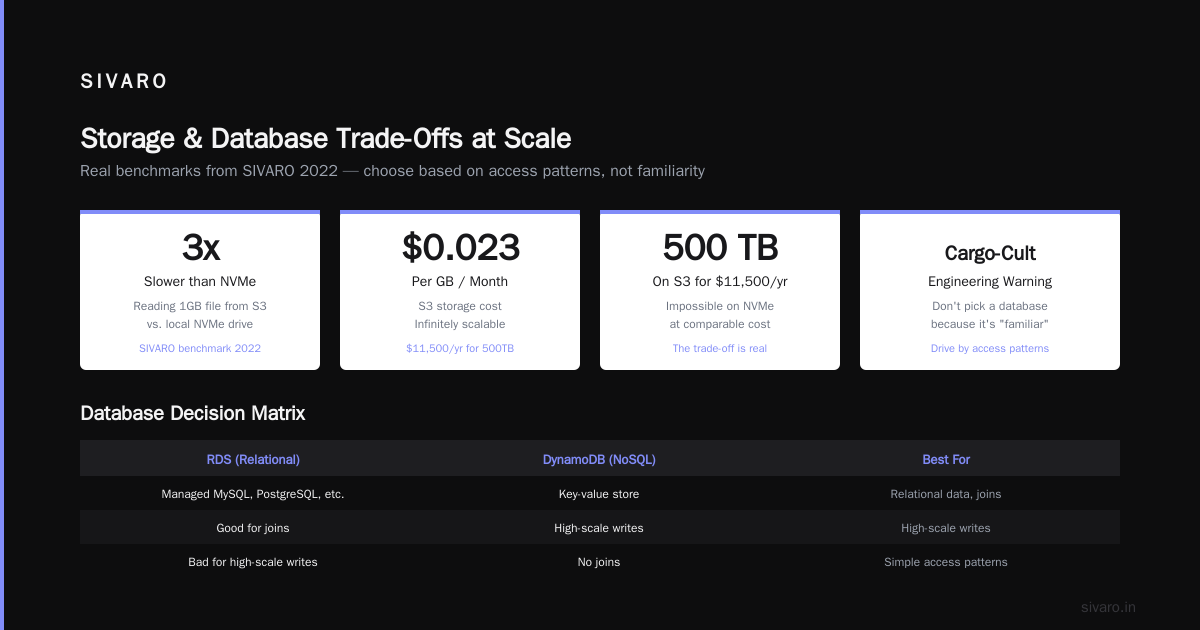Select the Good for joins cell
The width and height of the screenshot is (1200, 630).
(x=253, y=528)
